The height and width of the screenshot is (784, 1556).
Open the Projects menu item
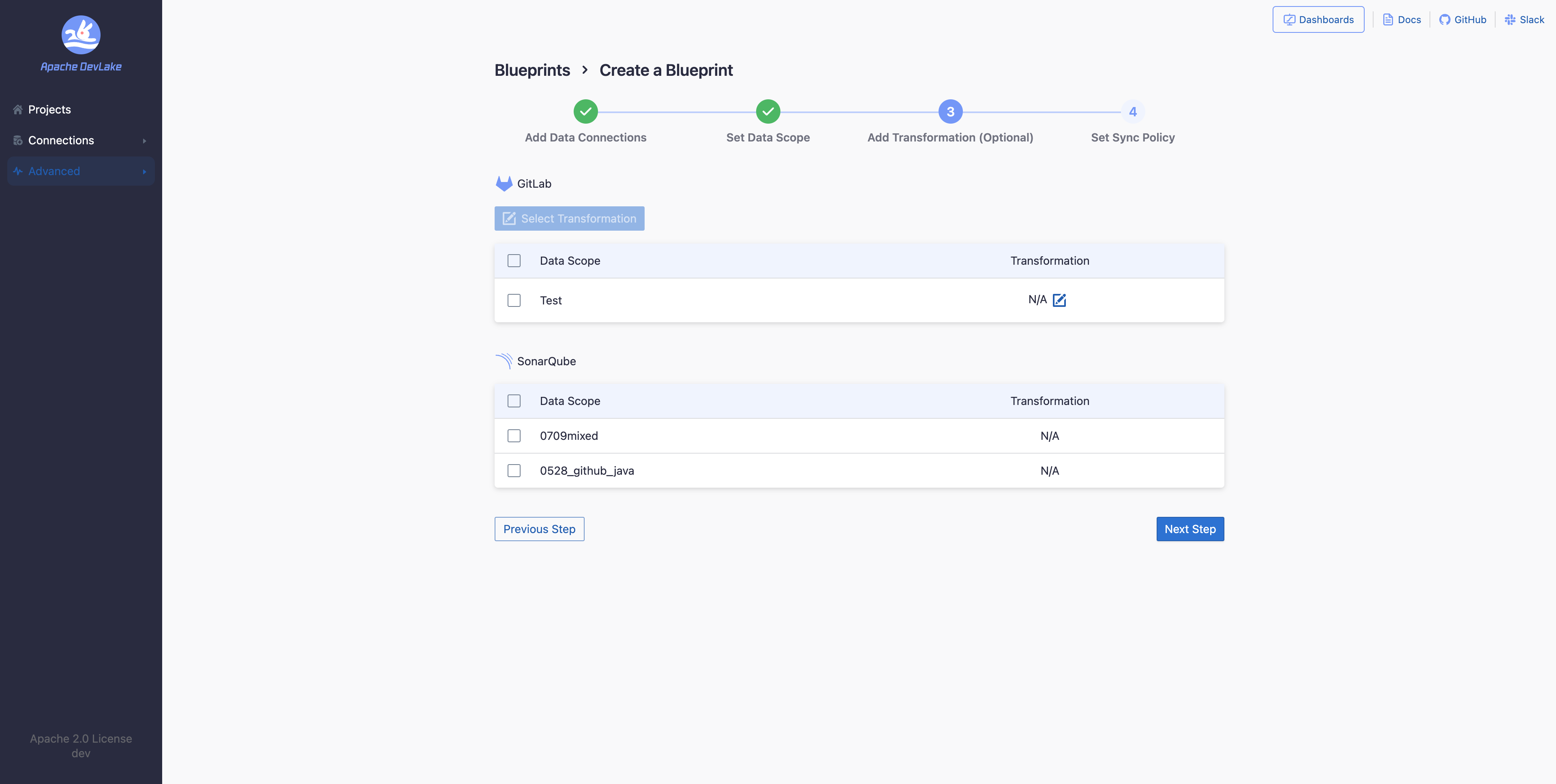coord(49,109)
